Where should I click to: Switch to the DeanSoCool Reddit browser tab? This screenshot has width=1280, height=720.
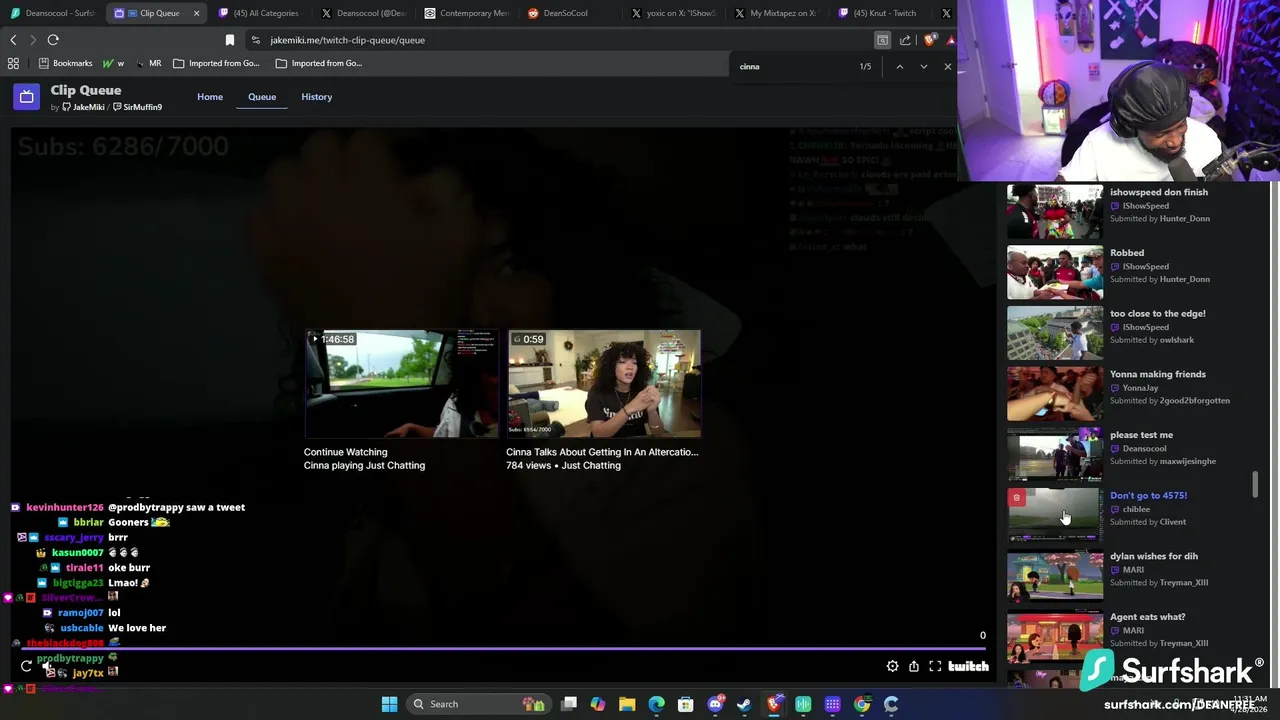coord(570,13)
